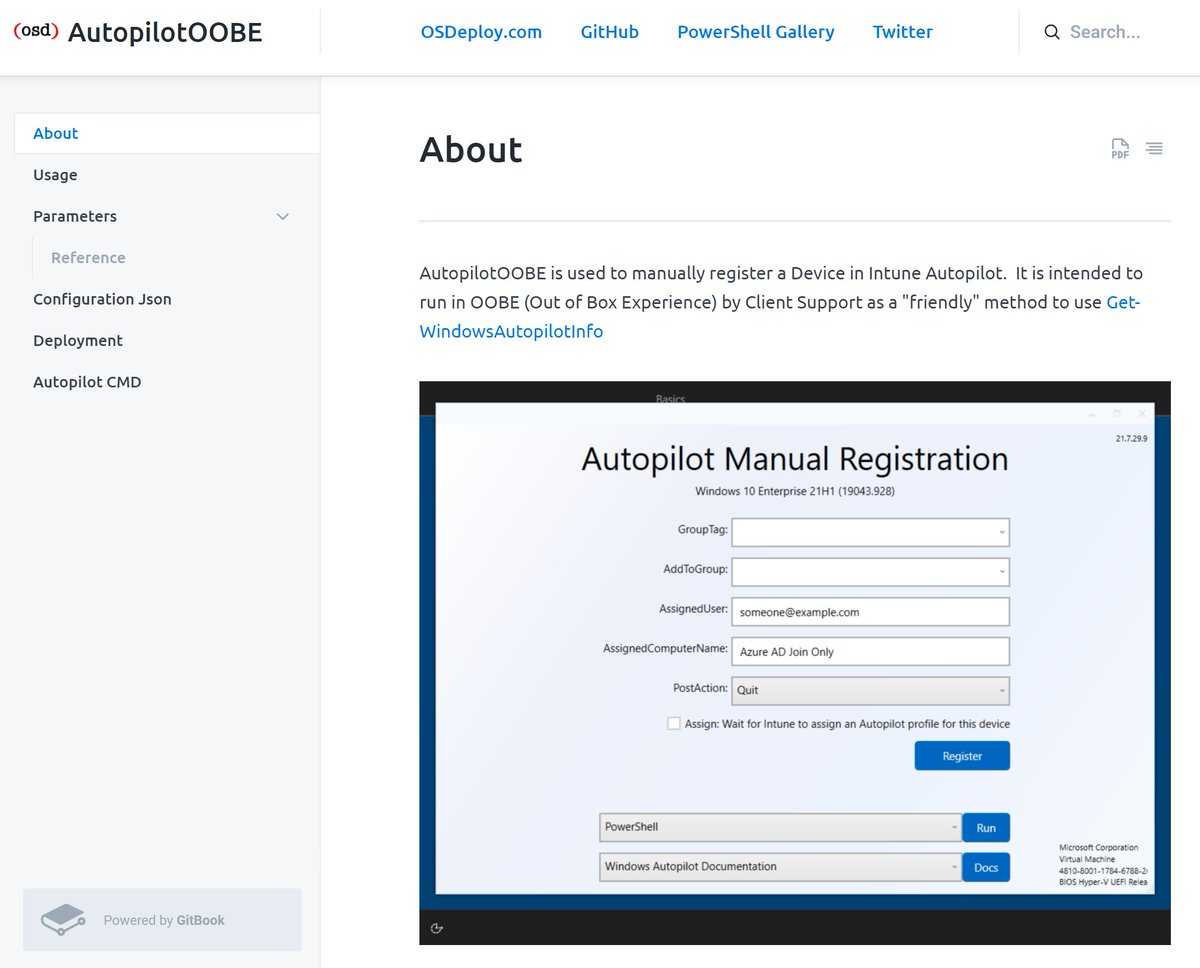Open the PostAction Quit dropdown

coord(870,691)
